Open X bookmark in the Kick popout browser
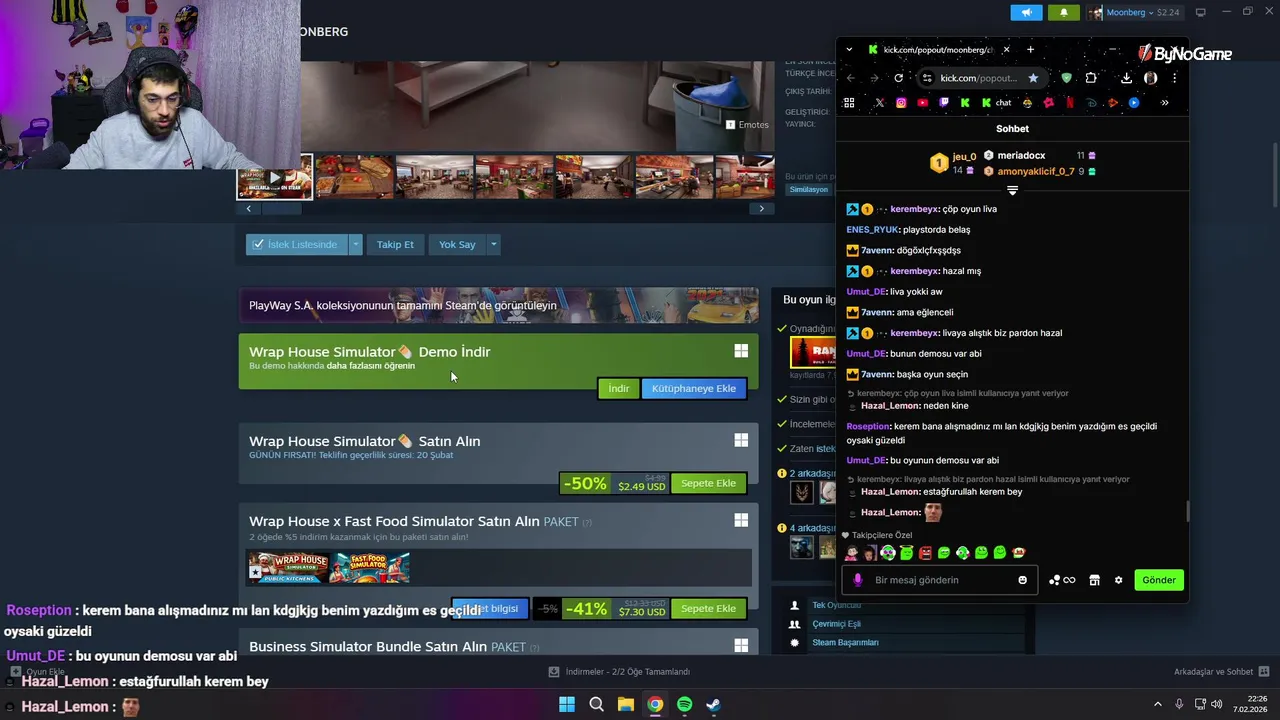The image size is (1280, 720). point(879,102)
